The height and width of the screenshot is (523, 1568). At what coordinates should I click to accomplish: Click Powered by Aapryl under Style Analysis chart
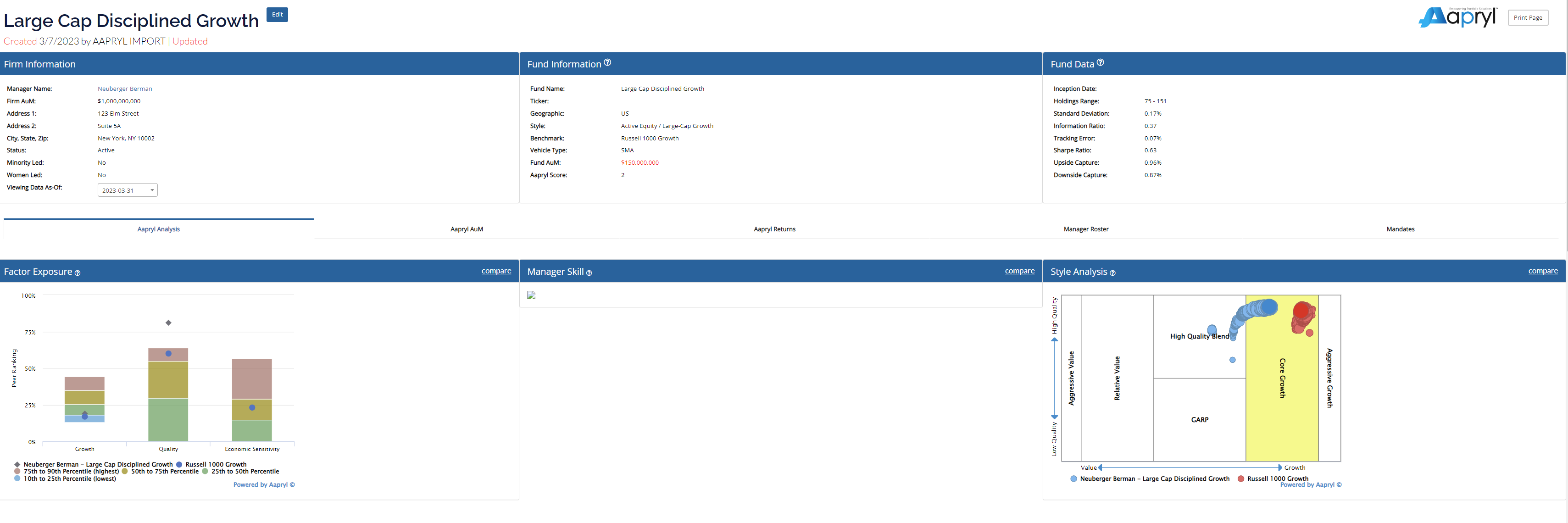1311,484
